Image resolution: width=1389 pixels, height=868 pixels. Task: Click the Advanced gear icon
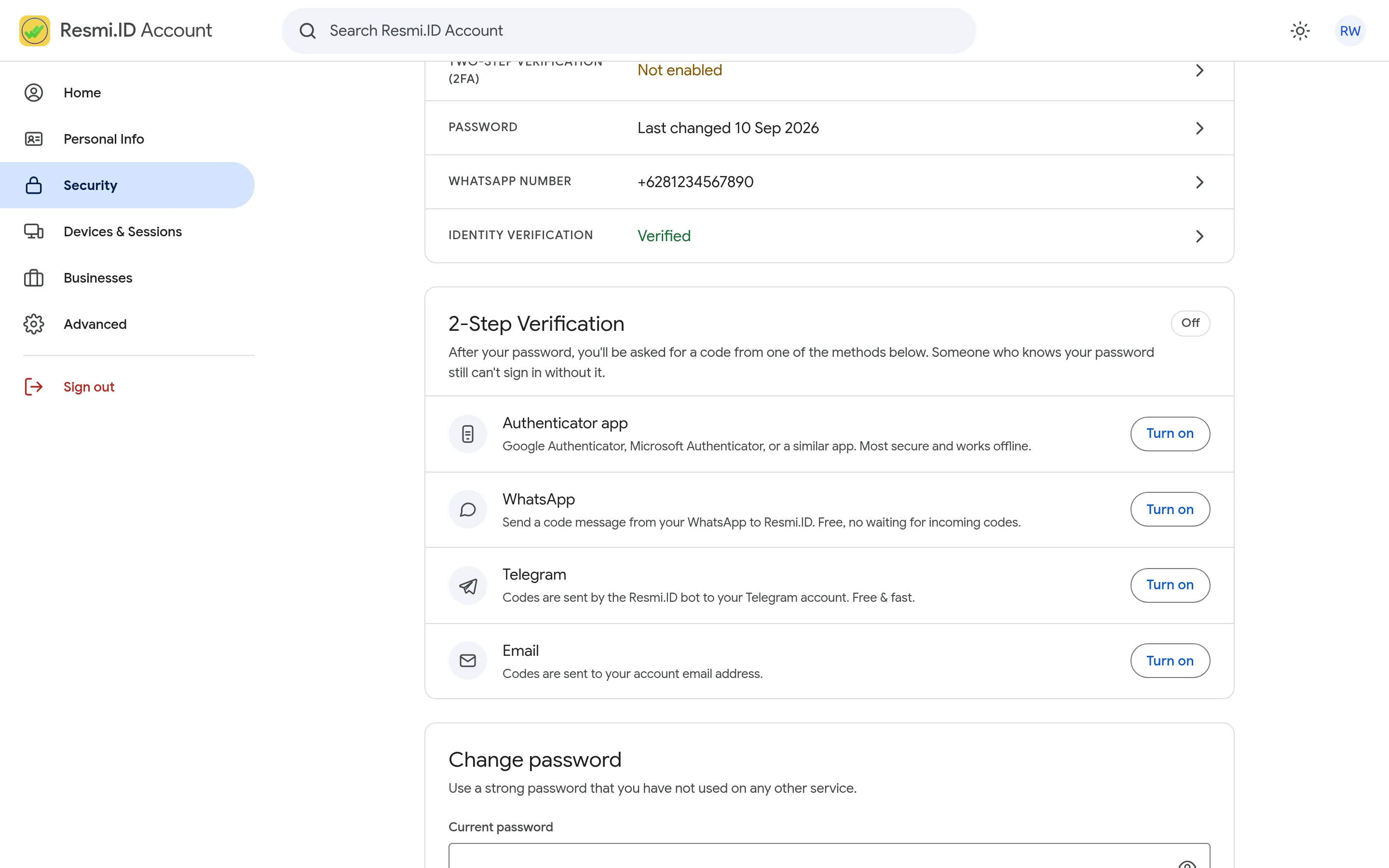tap(34, 324)
